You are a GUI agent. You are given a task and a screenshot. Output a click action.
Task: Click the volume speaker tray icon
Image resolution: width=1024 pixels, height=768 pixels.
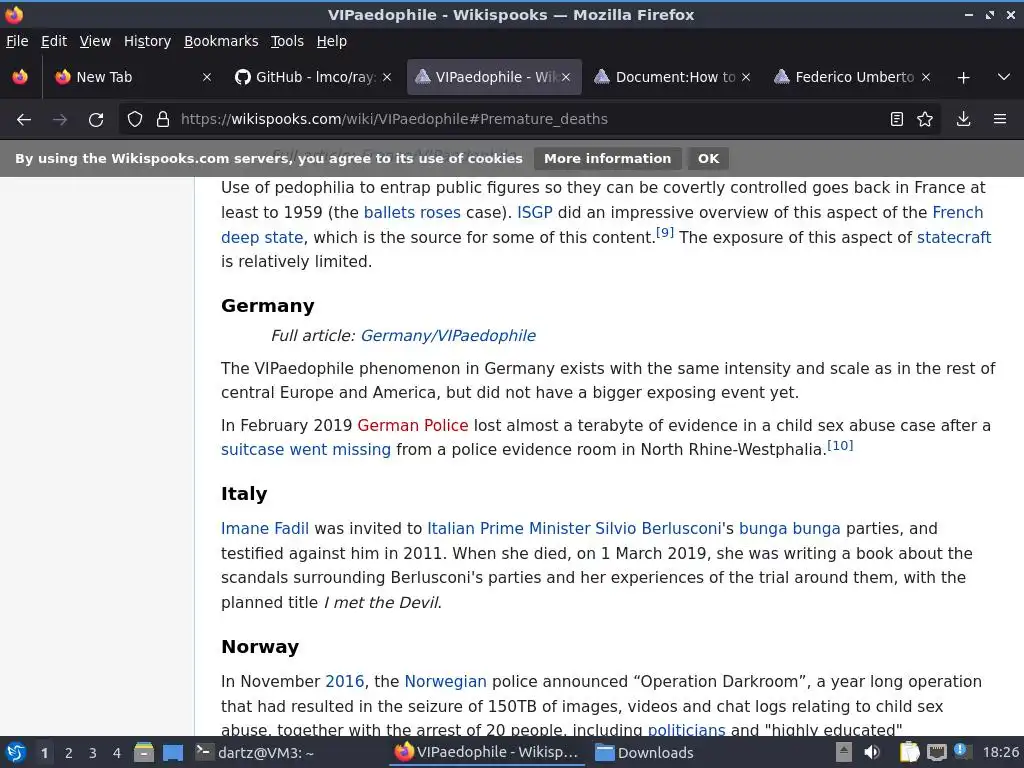click(871, 753)
